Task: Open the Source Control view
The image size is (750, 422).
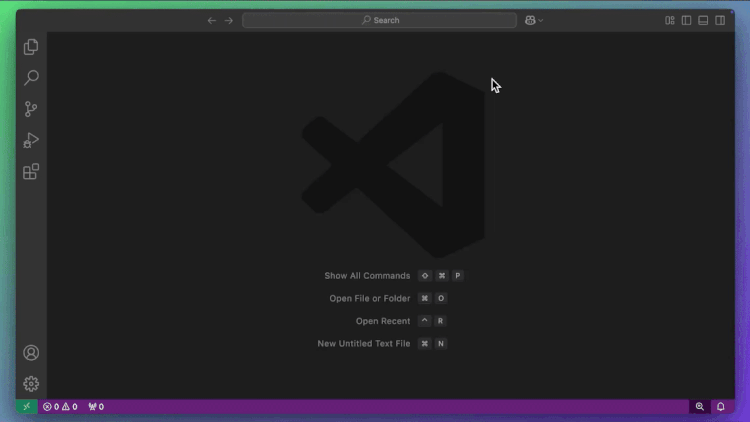Action: coord(31,109)
